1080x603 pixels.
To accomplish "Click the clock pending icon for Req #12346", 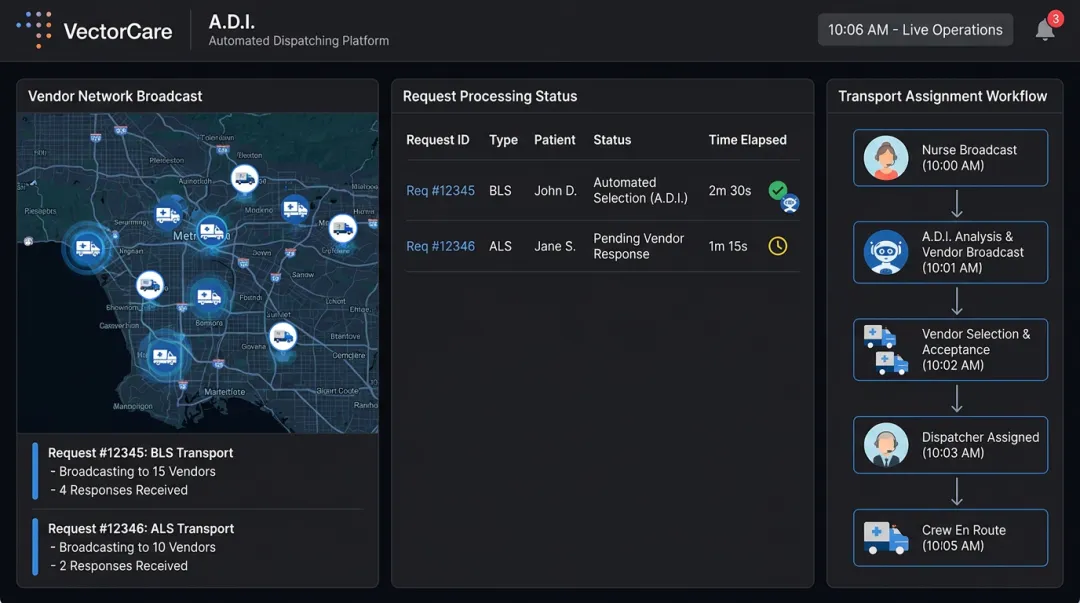I will click(778, 246).
